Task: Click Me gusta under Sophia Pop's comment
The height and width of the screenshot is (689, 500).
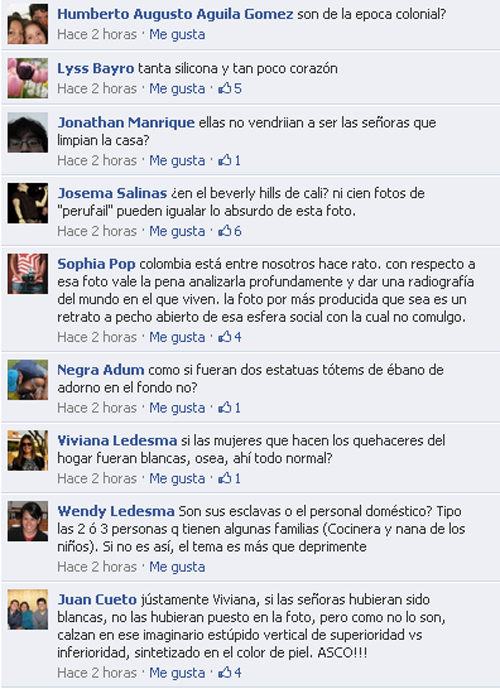Action: [x=177, y=337]
